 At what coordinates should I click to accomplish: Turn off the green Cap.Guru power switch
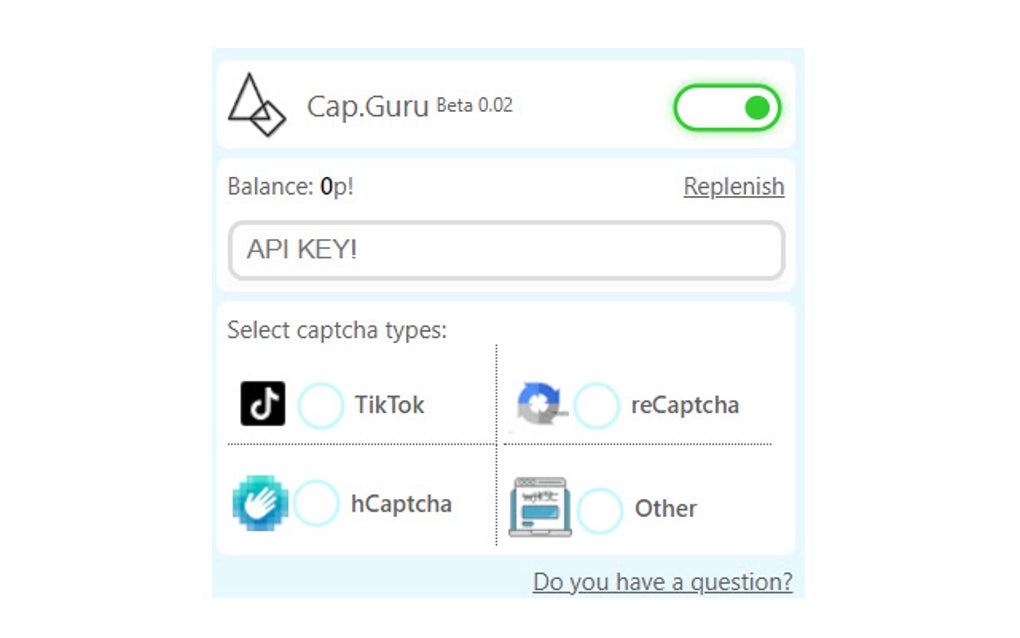(727, 108)
